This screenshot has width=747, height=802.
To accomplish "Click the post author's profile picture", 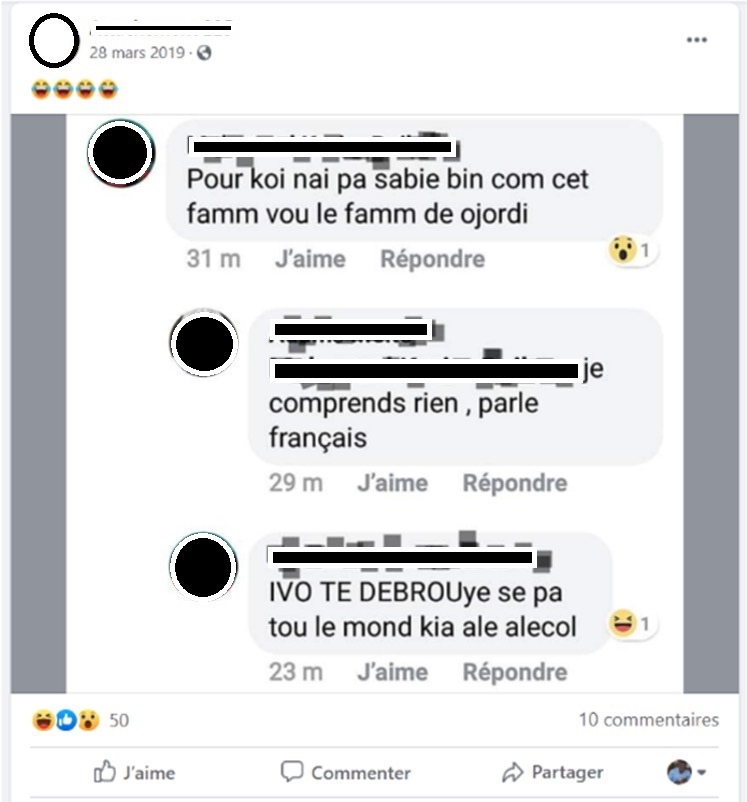I will pos(54,40).
